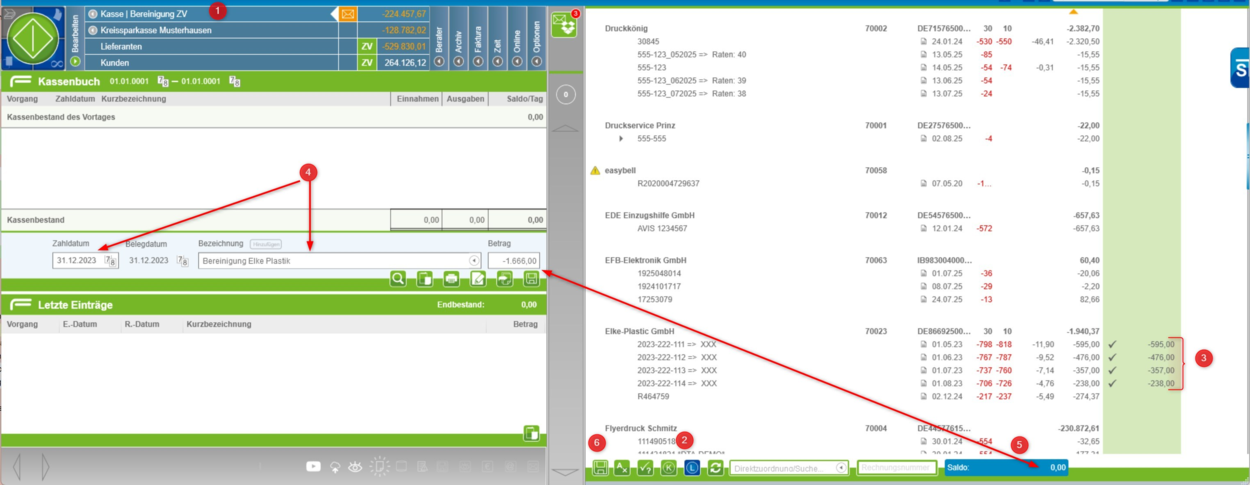
Task: Open the Bezeichnung field dropdown arrow
Action: click(x=474, y=260)
